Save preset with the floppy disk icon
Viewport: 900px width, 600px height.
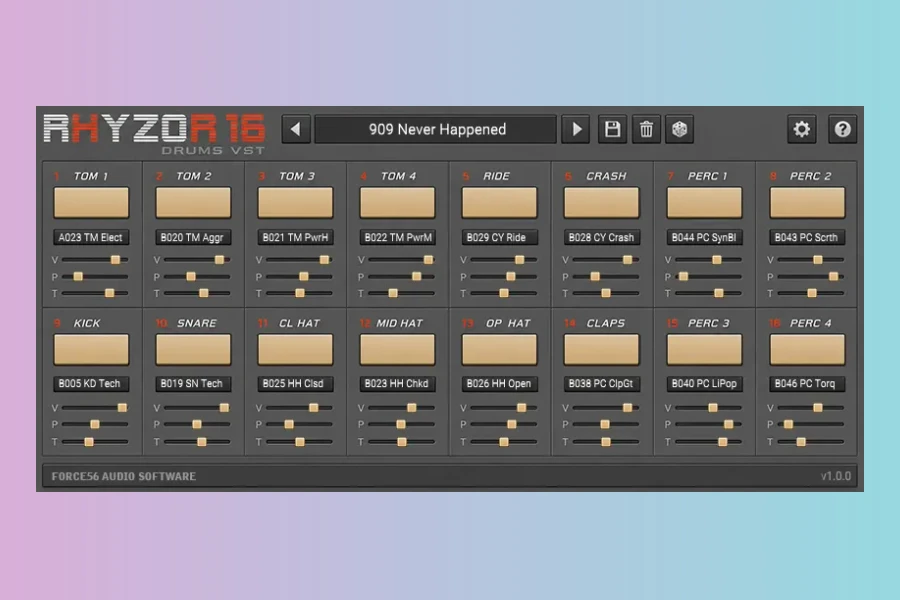click(x=612, y=129)
